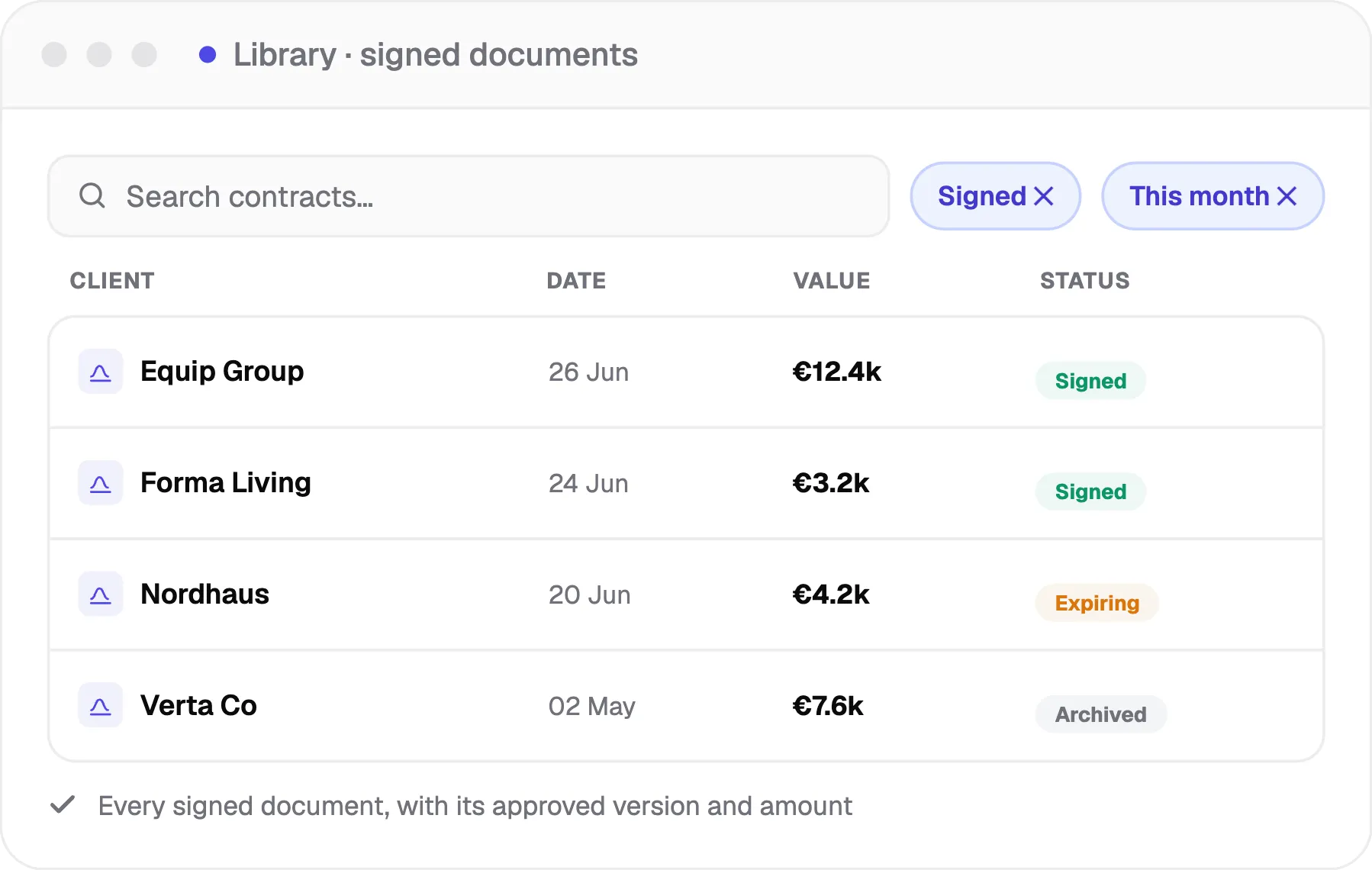Sort by the DATE column header

pyautogui.click(x=576, y=281)
